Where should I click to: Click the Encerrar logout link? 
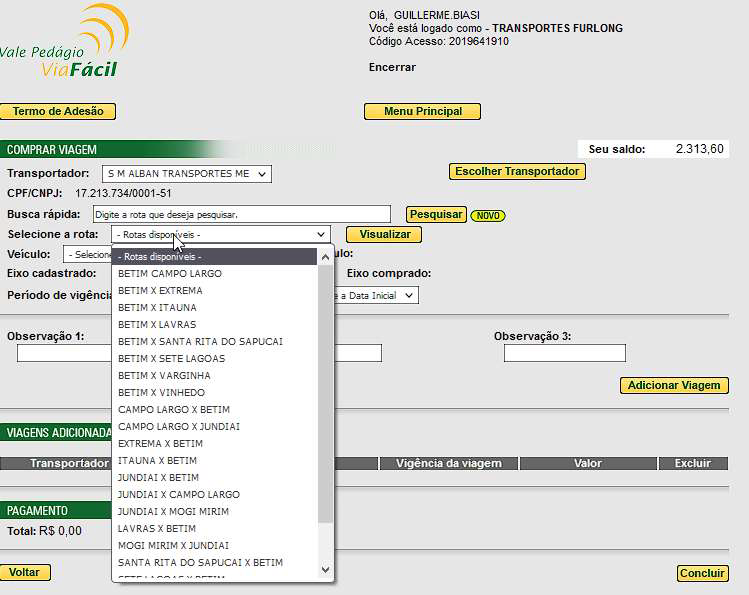[x=392, y=67]
